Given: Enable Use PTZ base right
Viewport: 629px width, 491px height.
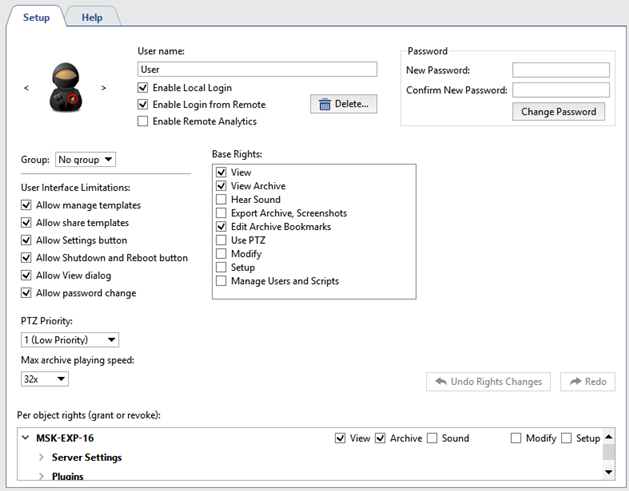Looking at the screenshot, I should [x=221, y=241].
